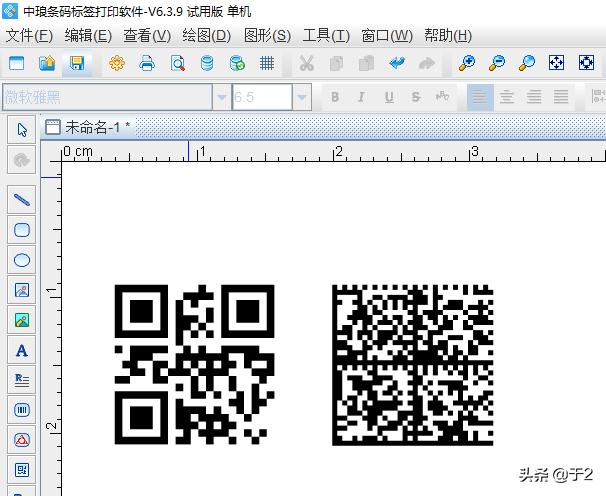Copy the selected object icon
Image resolution: width=606 pixels, height=496 pixels.
(336, 63)
